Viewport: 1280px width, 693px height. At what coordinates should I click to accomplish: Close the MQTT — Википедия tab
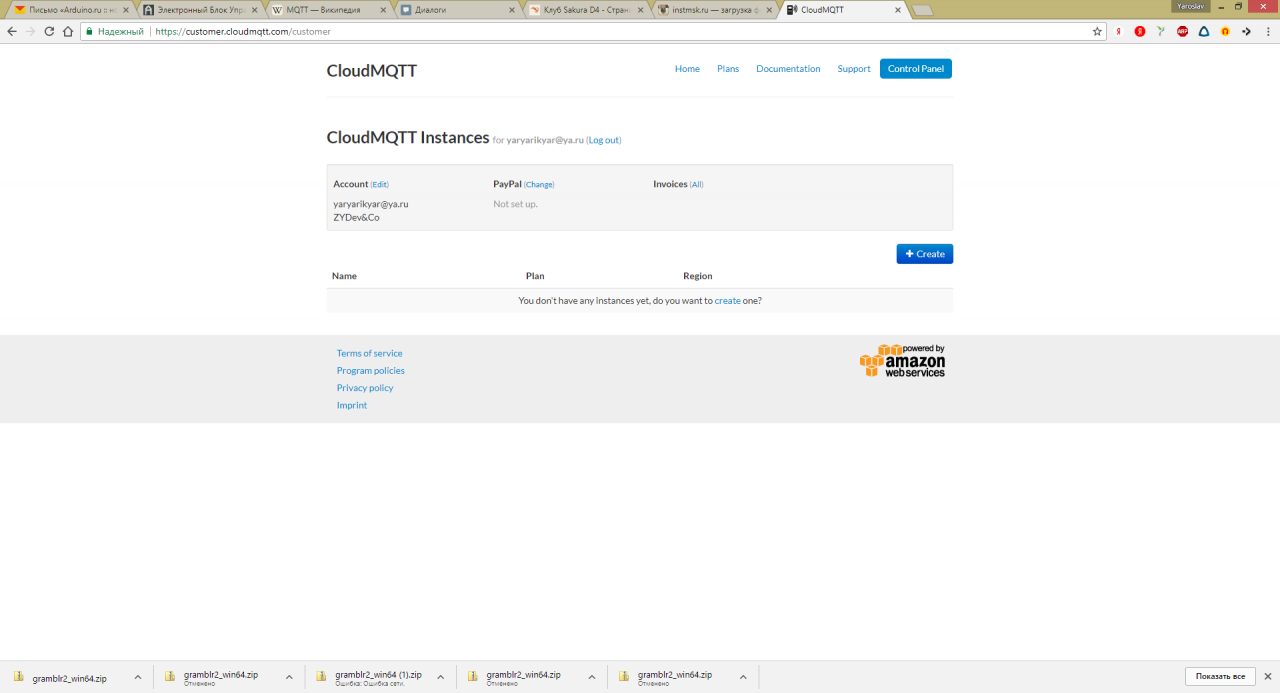pyautogui.click(x=383, y=10)
